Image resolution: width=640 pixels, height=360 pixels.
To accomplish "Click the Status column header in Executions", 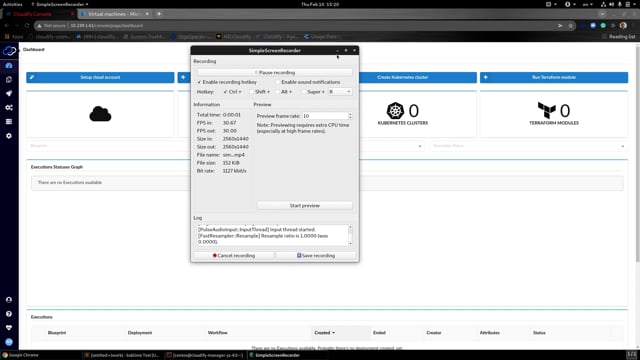I will tap(539, 333).
